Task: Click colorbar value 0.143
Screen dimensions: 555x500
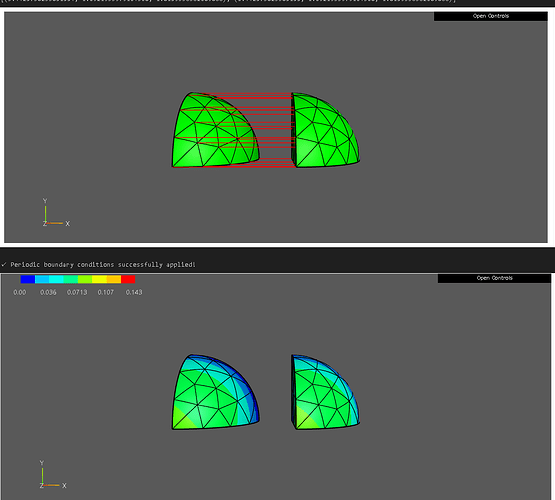Action: click(x=134, y=292)
